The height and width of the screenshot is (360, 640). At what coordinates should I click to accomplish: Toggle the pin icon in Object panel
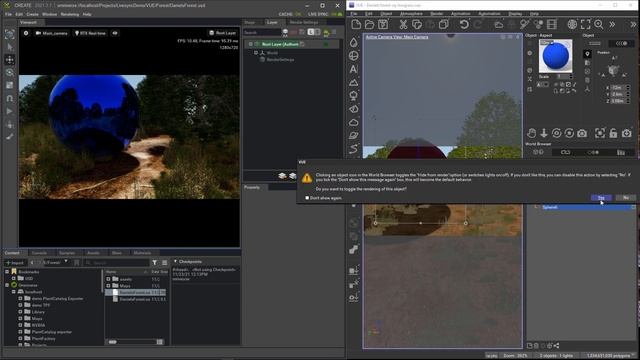pos(587,54)
